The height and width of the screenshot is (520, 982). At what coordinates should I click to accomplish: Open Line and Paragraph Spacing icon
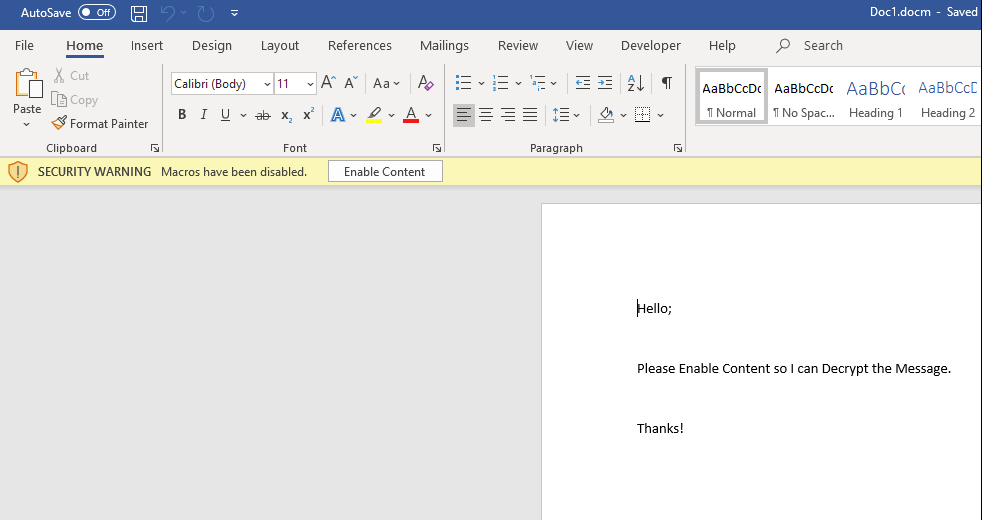coord(561,115)
